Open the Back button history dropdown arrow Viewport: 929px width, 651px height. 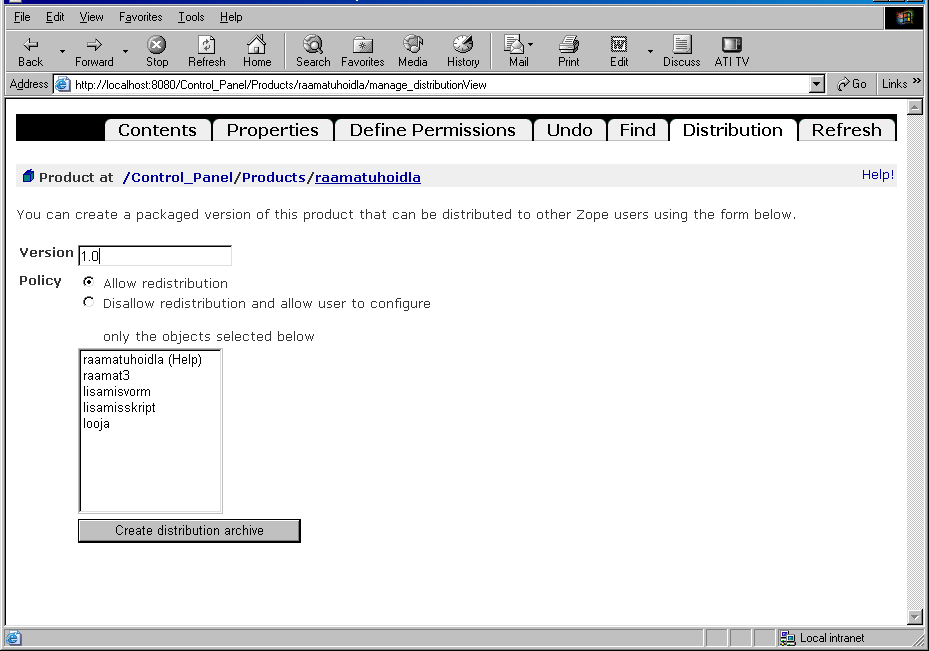(x=62, y=52)
